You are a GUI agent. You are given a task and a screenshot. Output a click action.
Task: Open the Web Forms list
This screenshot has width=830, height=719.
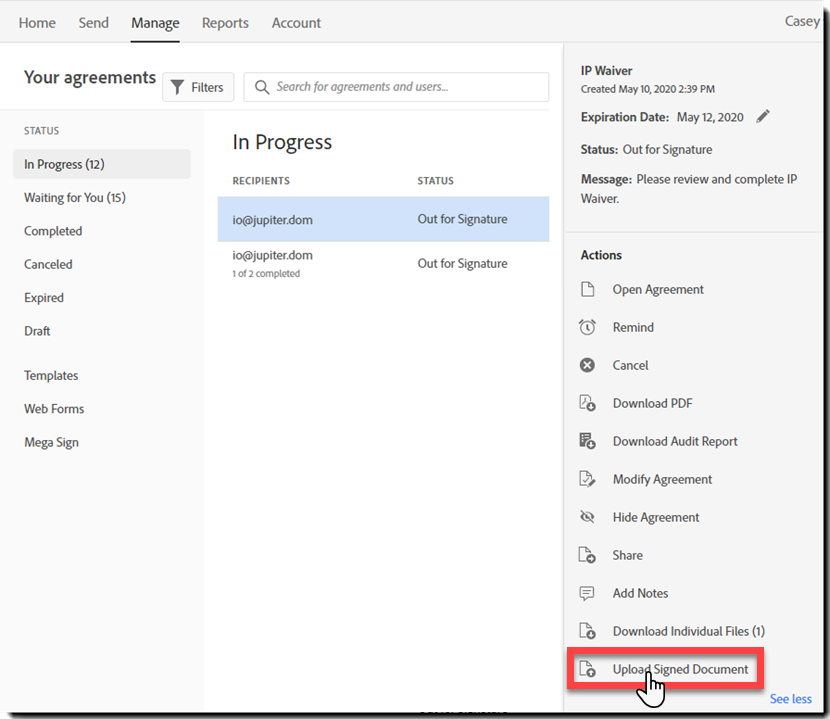pos(54,408)
